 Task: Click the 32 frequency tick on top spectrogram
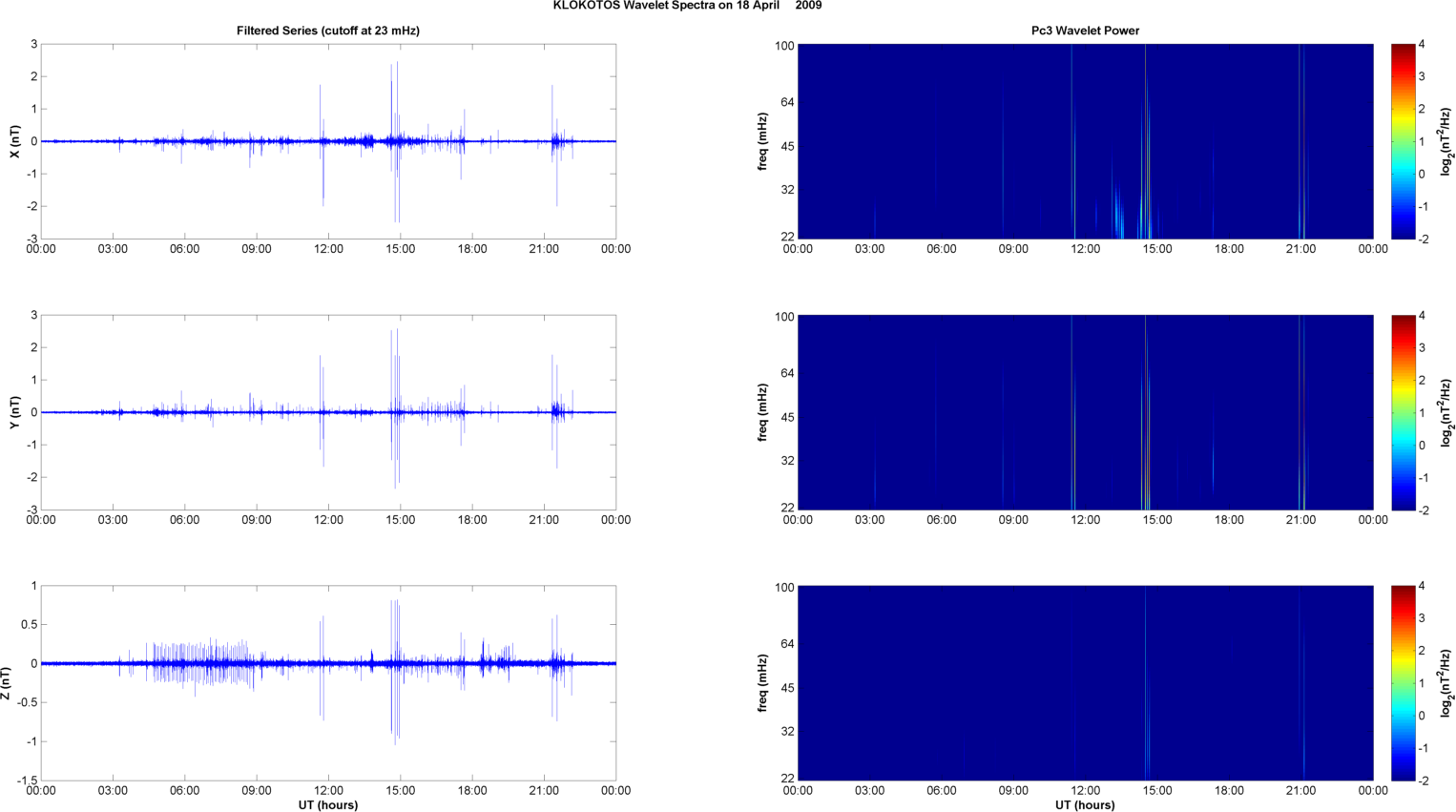(x=787, y=190)
